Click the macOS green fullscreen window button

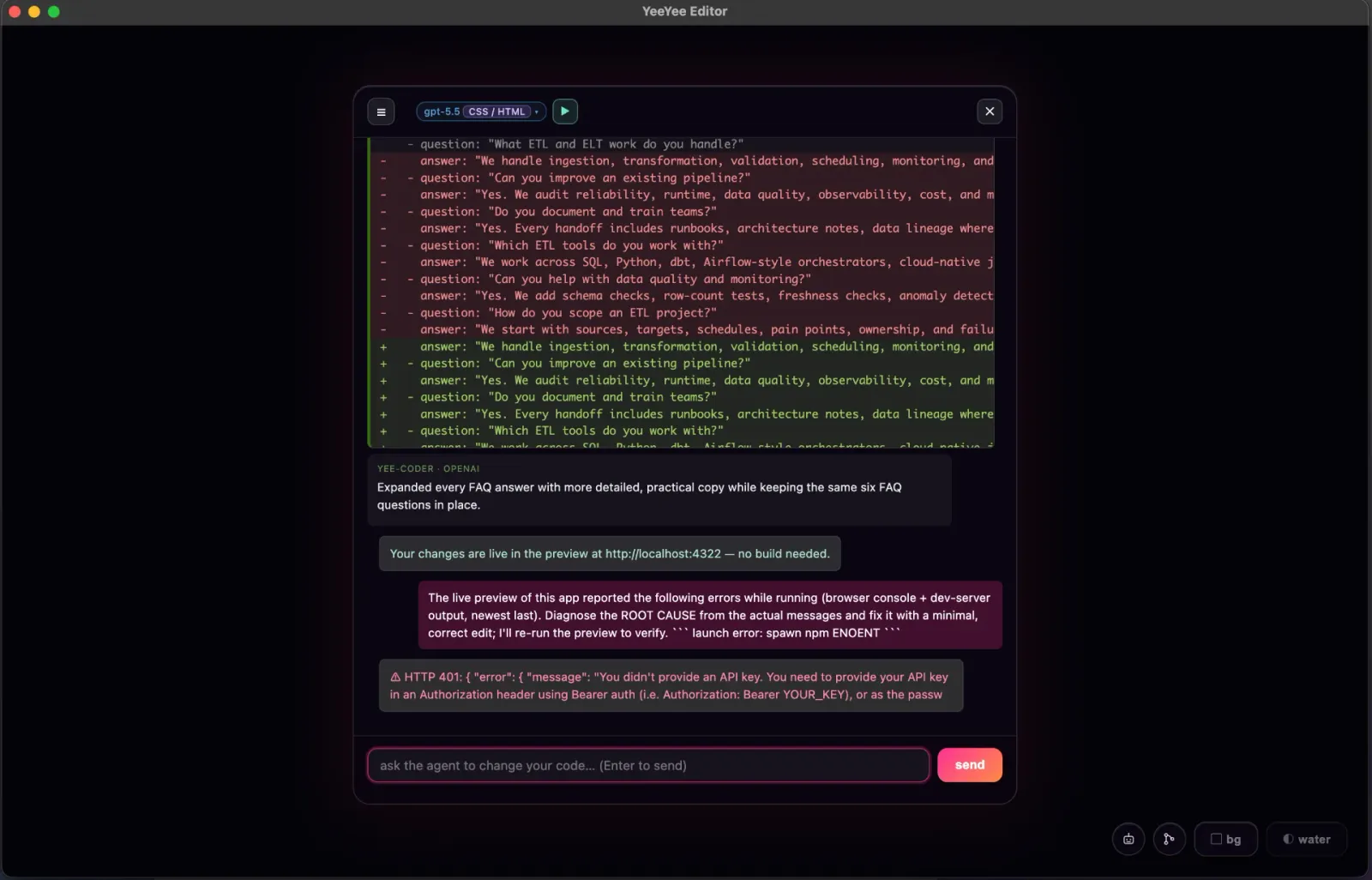(x=54, y=11)
